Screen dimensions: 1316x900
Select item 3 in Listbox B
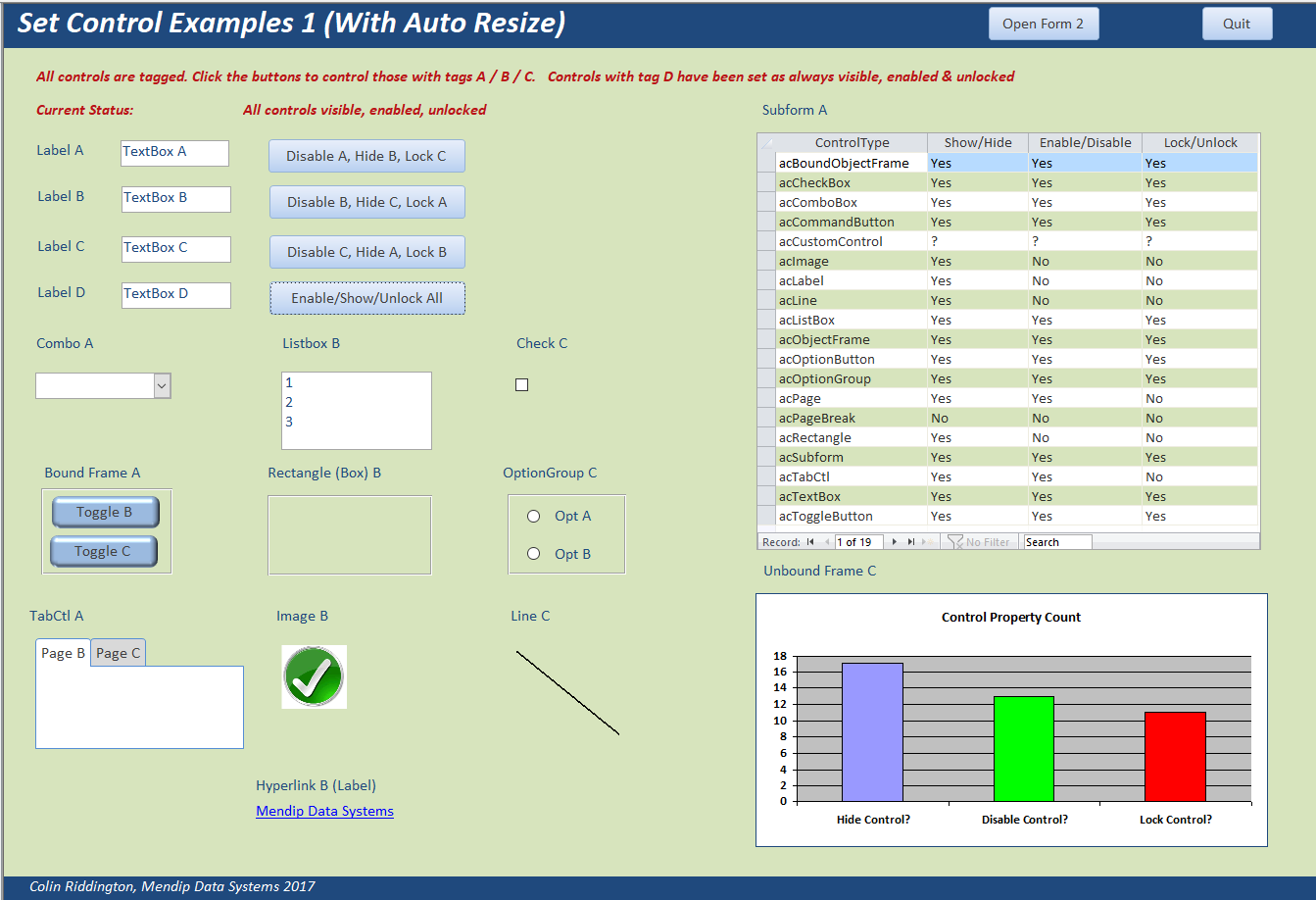tap(356, 422)
